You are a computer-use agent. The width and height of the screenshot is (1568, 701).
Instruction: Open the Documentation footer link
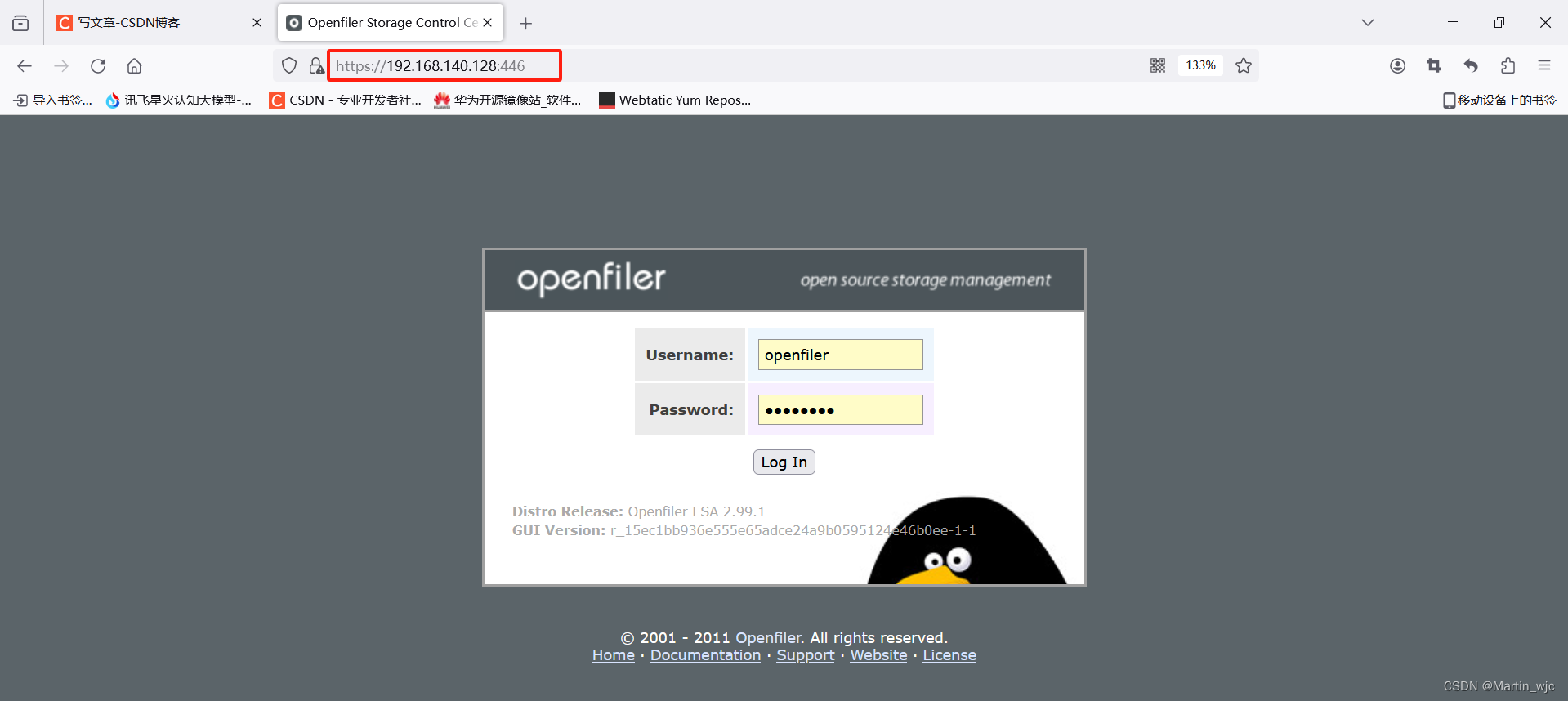coord(705,655)
